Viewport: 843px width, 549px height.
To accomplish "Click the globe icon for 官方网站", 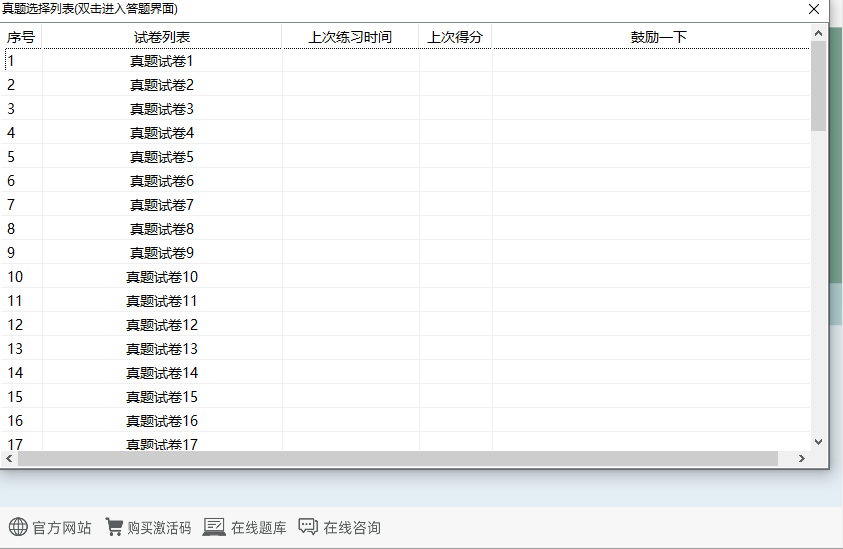I will click(x=18, y=527).
